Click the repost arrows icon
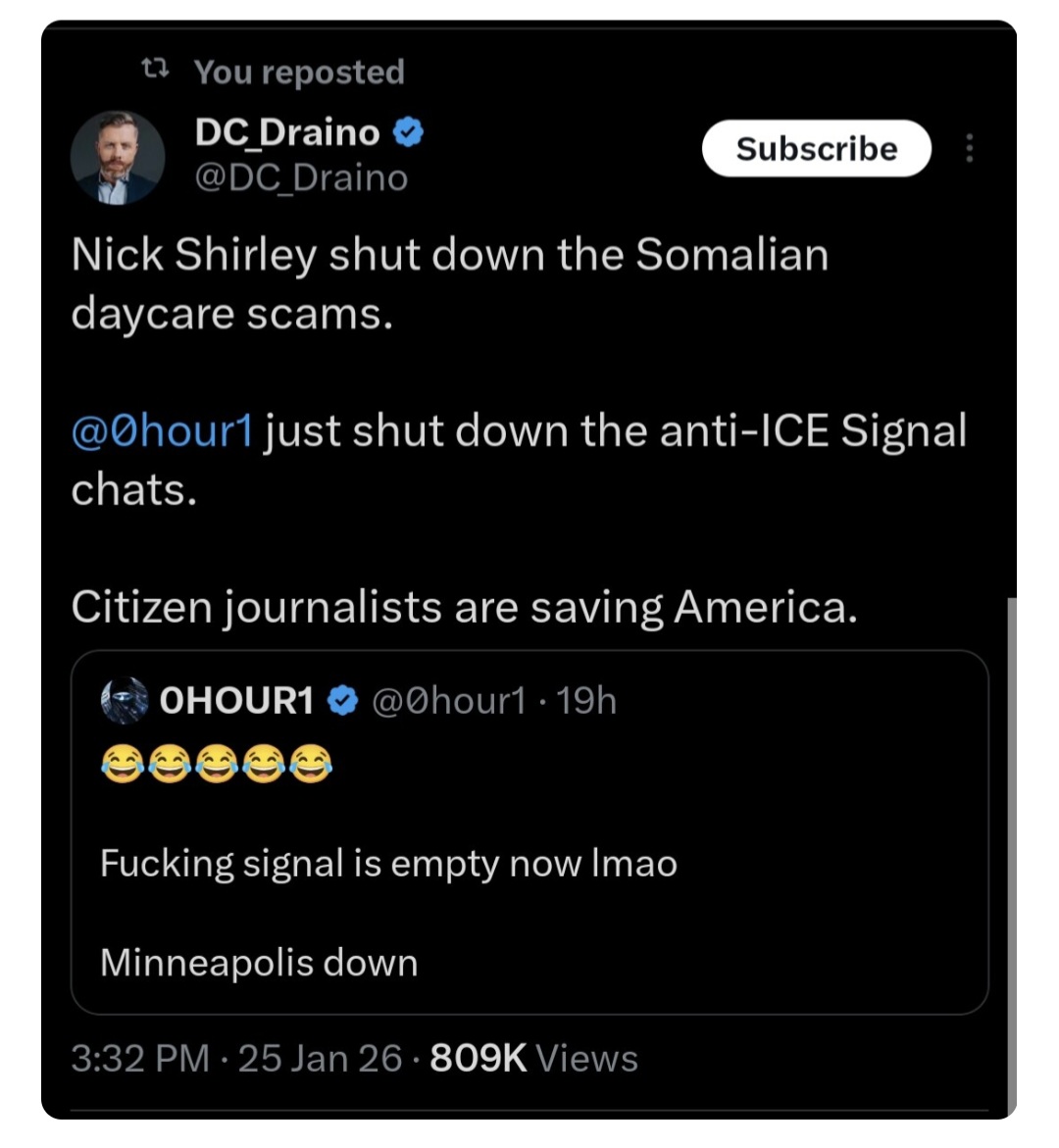 [x=155, y=69]
